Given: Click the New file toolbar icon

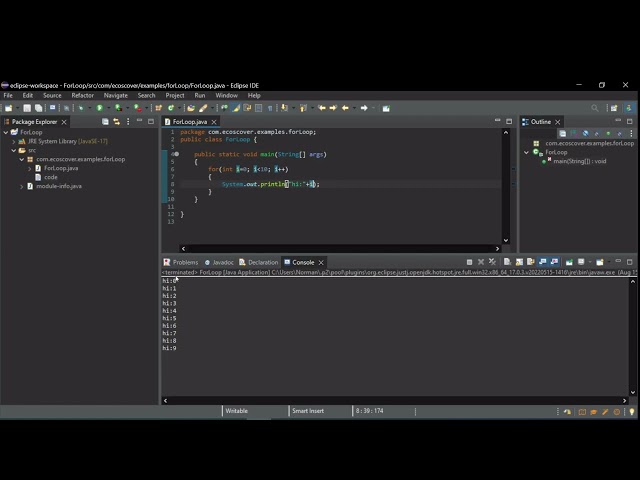Looking at the screenshot, I should 9,108.
